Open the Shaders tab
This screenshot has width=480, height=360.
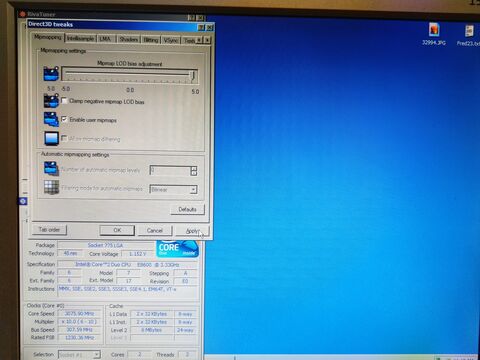(128, 39)
